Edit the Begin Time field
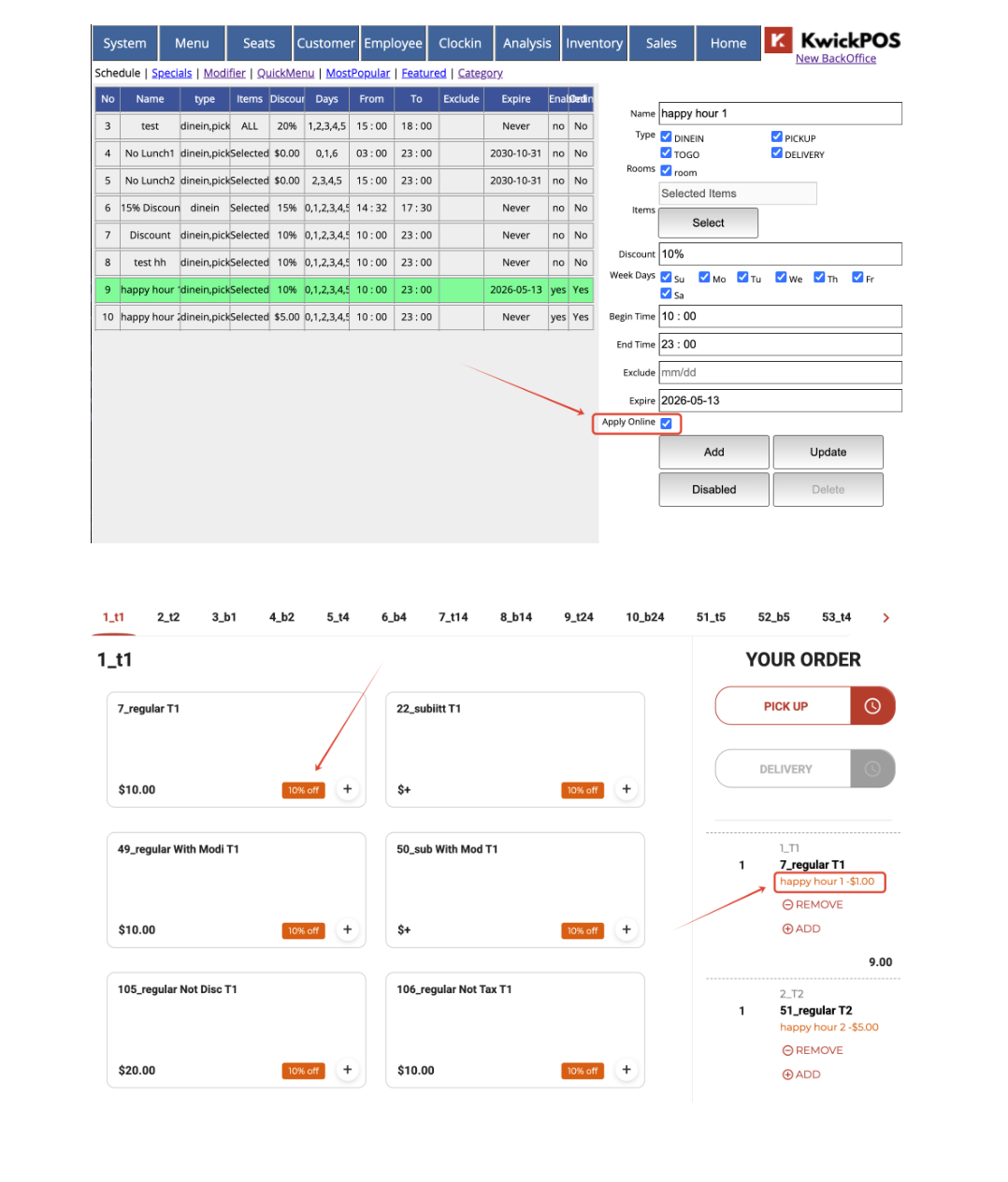Screen dimensions: 1008x1182 [781, 316]
